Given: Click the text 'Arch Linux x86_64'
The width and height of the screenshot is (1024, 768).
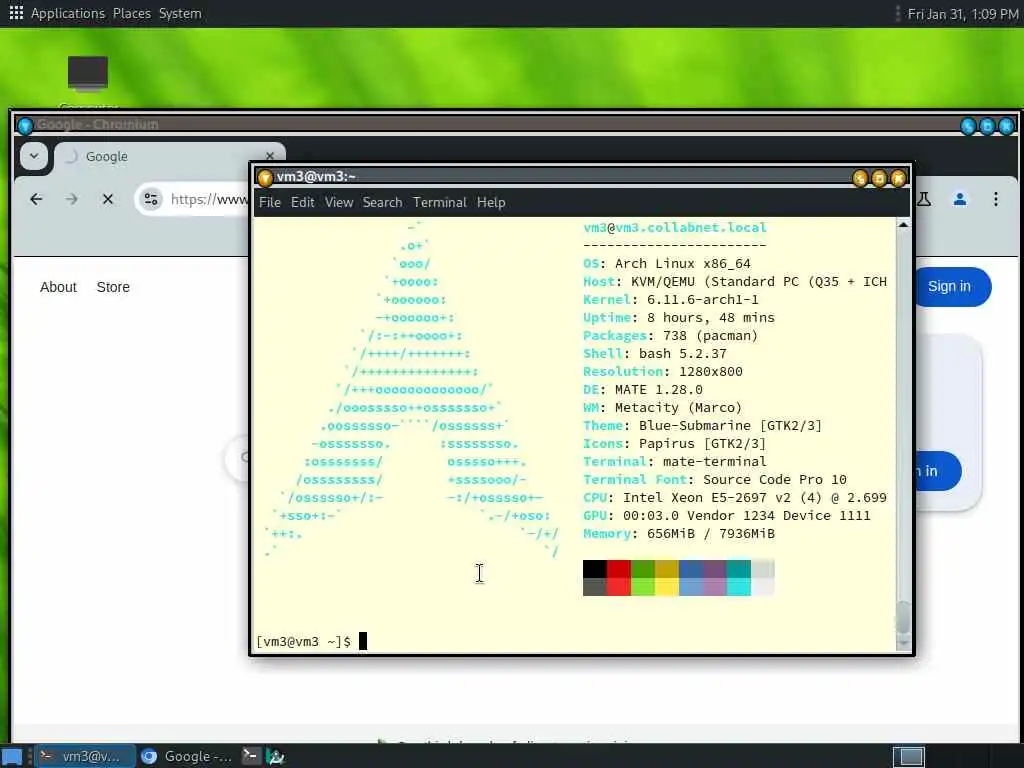Looking at the screenshot, I should (682, 264).
